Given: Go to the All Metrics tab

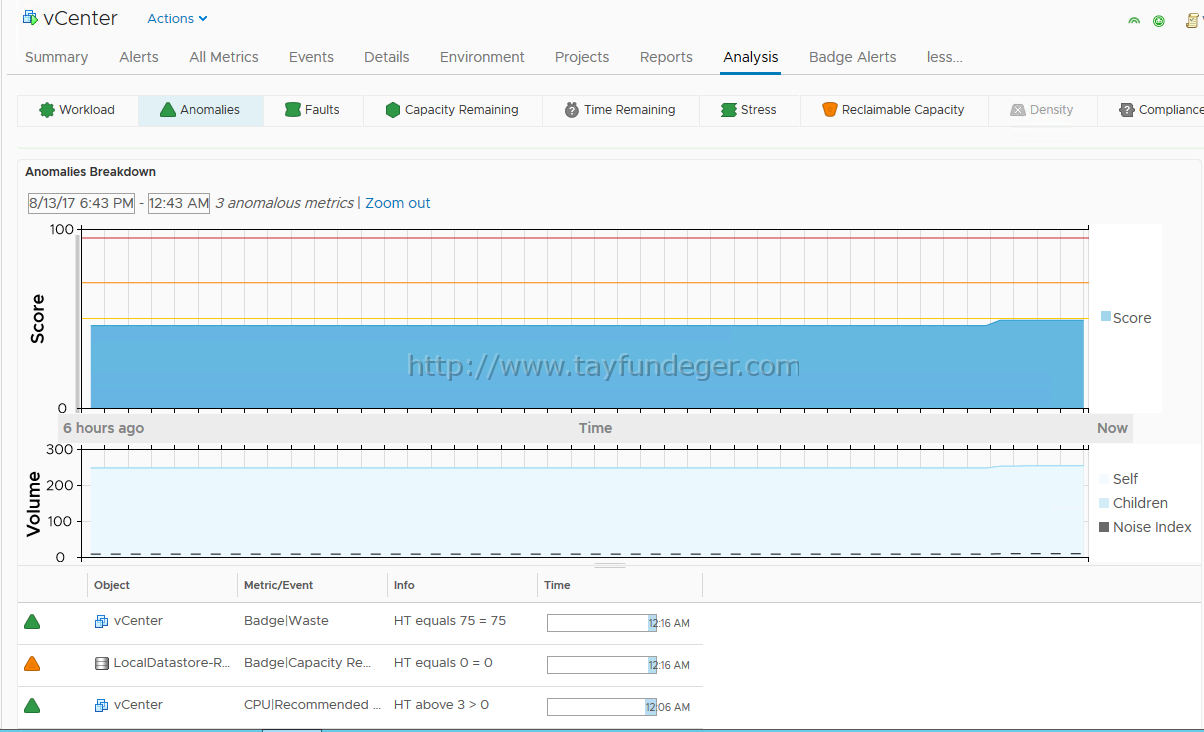Looking at the screenshot, I should pos(224,57).
